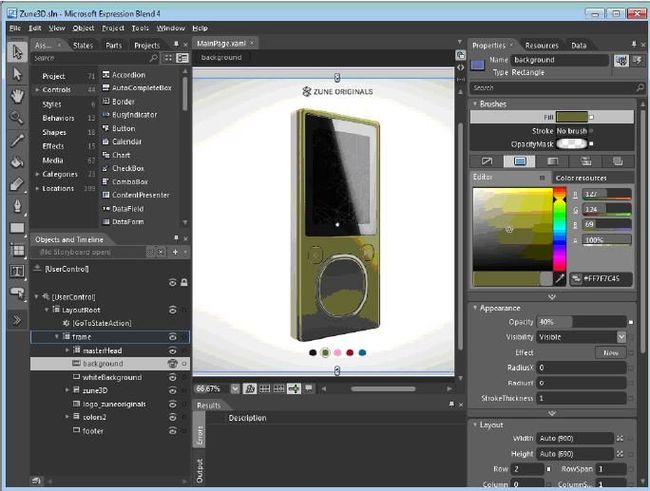Open the Color resources tab
This screenshot has height=491, width=650.
pyautogui.click(x=581, y=178)
